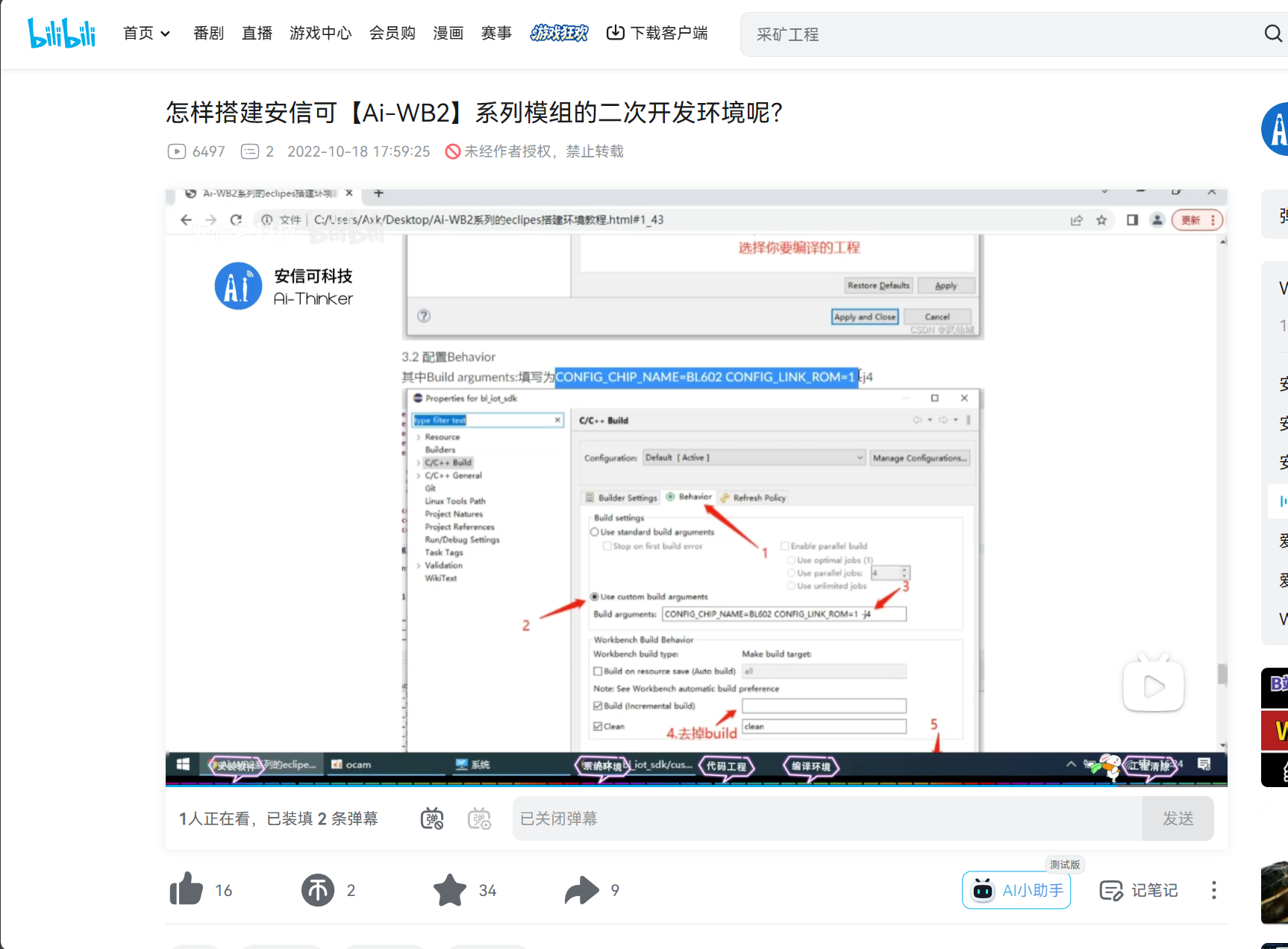Click the 编译环境 chapter marker
Viewport: 1288px width, 949px height.
click(x=811, y=766)
